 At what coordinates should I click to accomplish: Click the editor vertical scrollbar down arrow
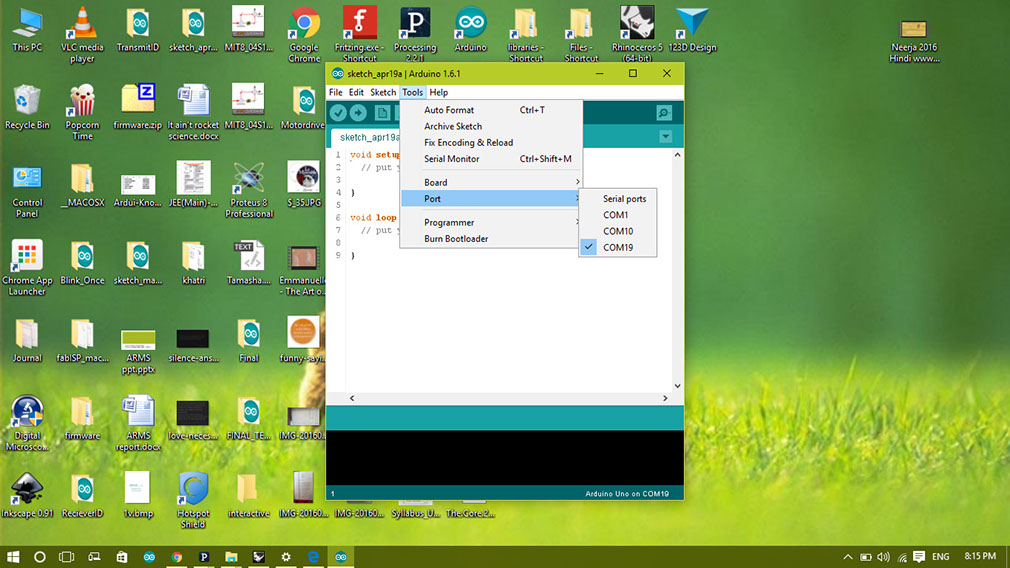pyautogui.click(x=677, y=386)
